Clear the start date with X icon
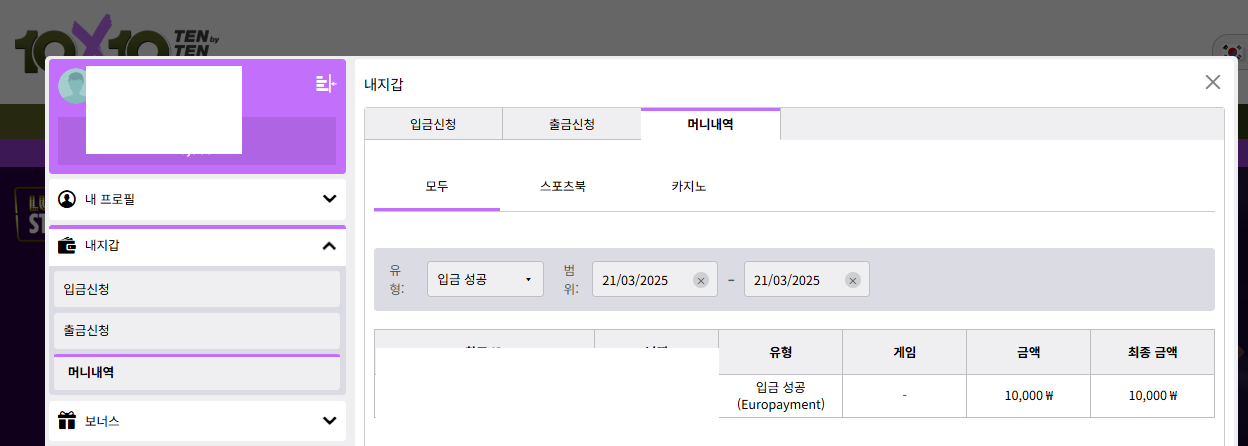Screen dimensions: 1248x446 [701, 280]
